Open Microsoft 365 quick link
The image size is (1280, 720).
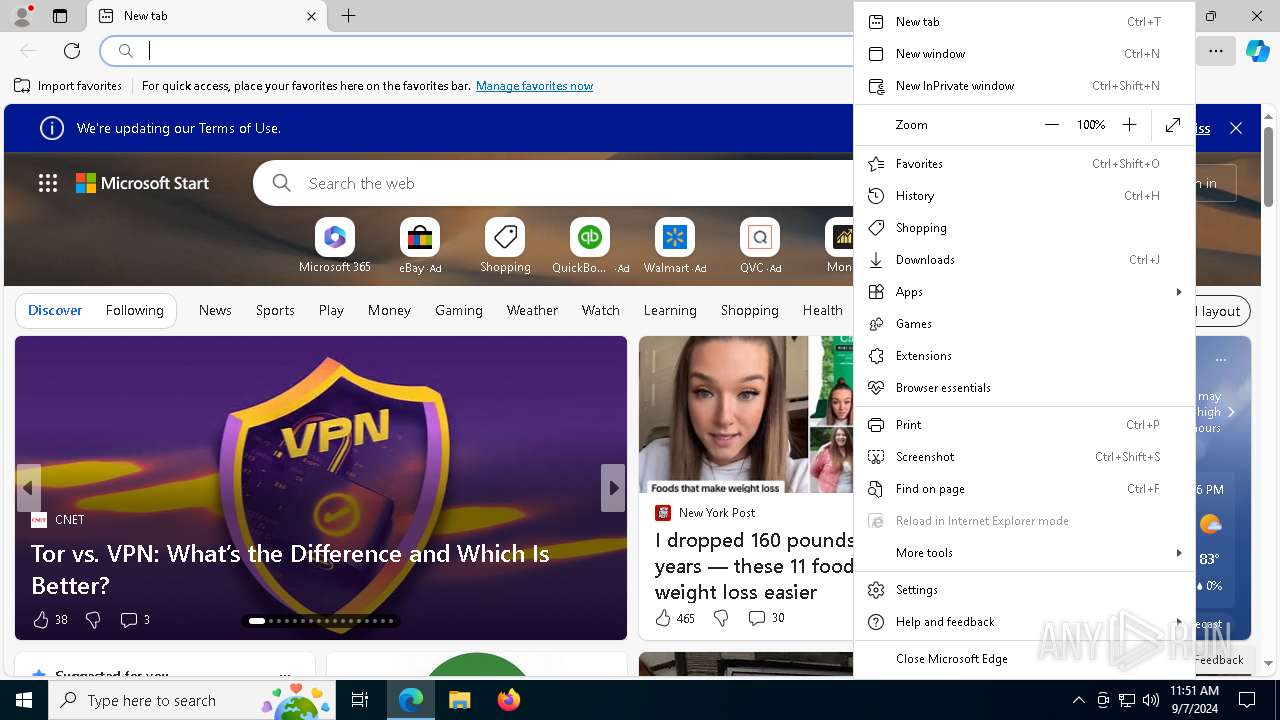[335, 246]
